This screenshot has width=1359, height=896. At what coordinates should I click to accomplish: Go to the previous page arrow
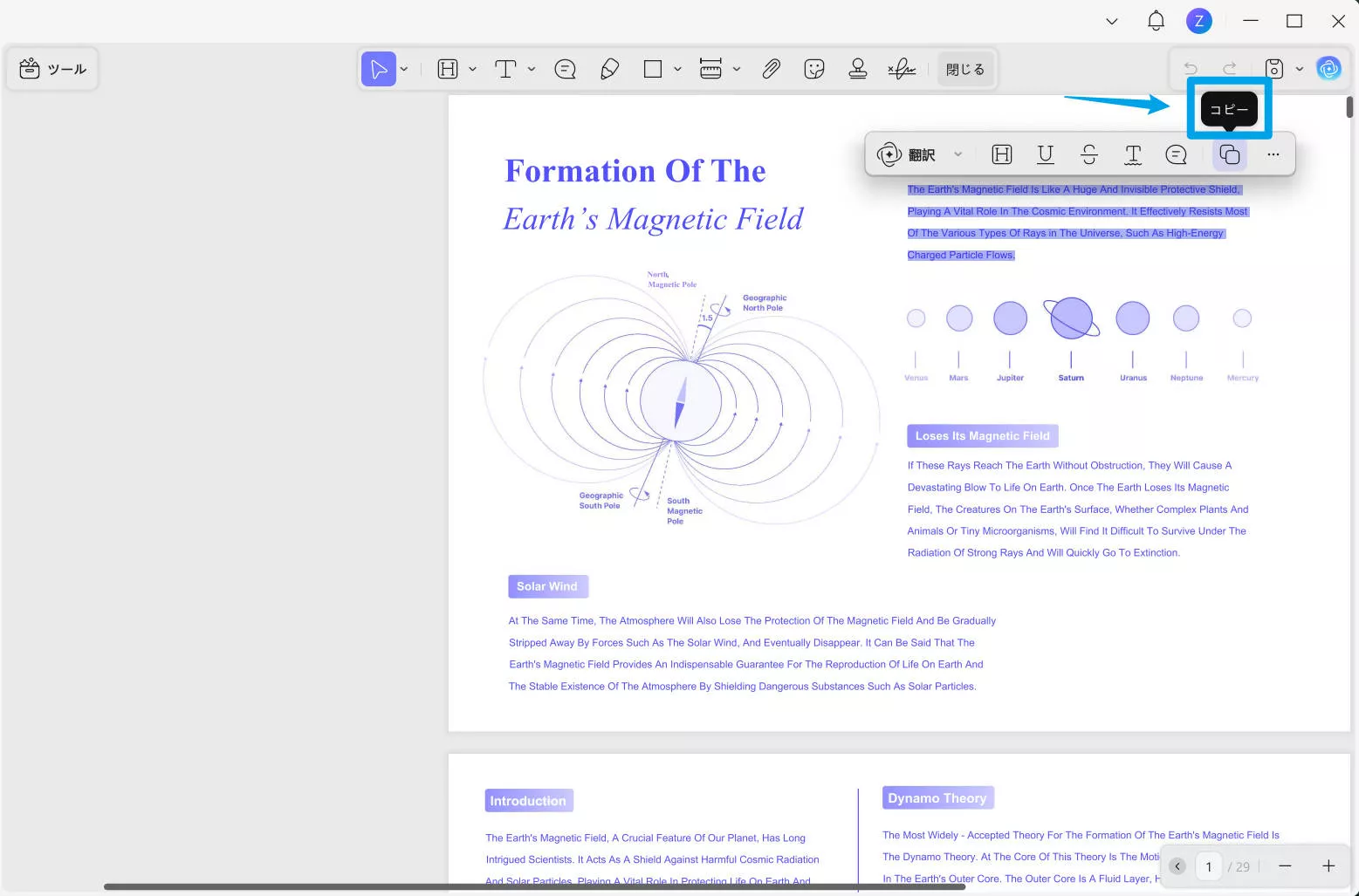(1177, 866)
